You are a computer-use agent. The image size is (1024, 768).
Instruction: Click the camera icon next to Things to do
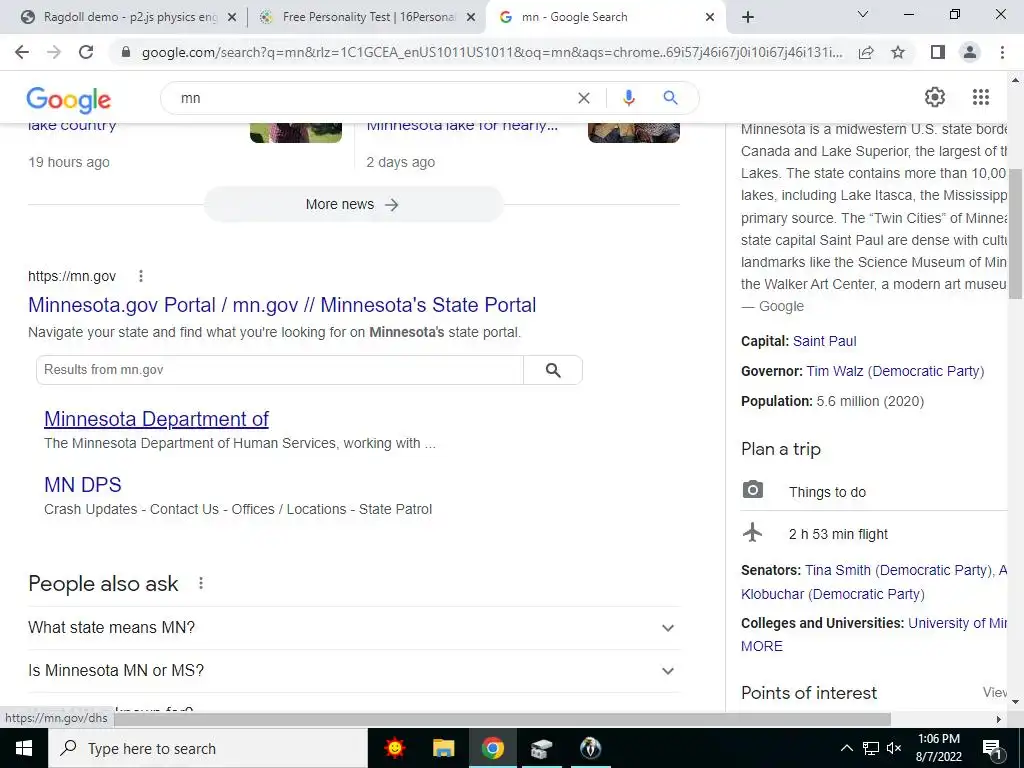(752, 489)
